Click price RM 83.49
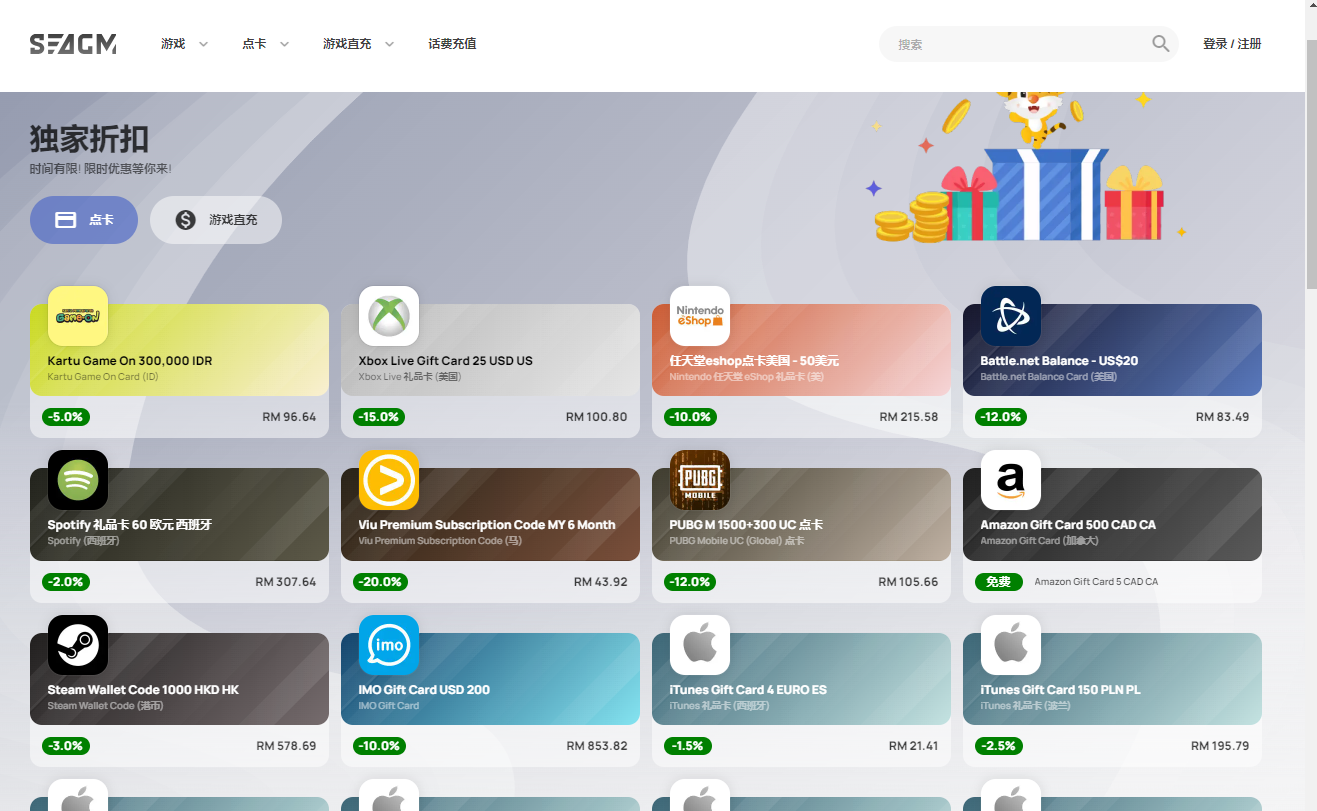The height and width of the screenshot is (811, 1317). pyautogui.click(x=1222, y=417)
